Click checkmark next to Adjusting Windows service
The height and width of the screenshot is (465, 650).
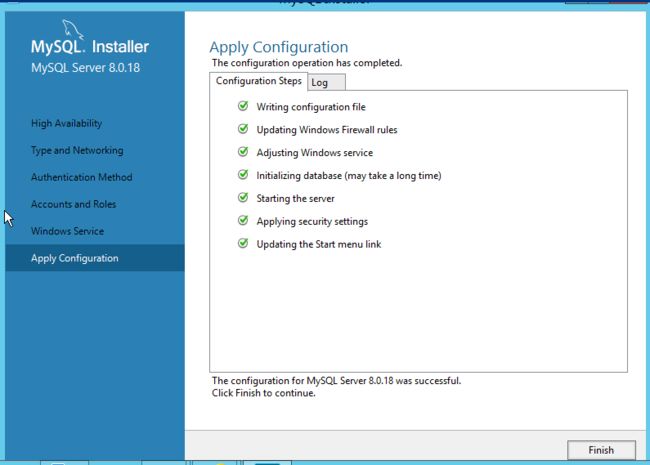point(243,152)
